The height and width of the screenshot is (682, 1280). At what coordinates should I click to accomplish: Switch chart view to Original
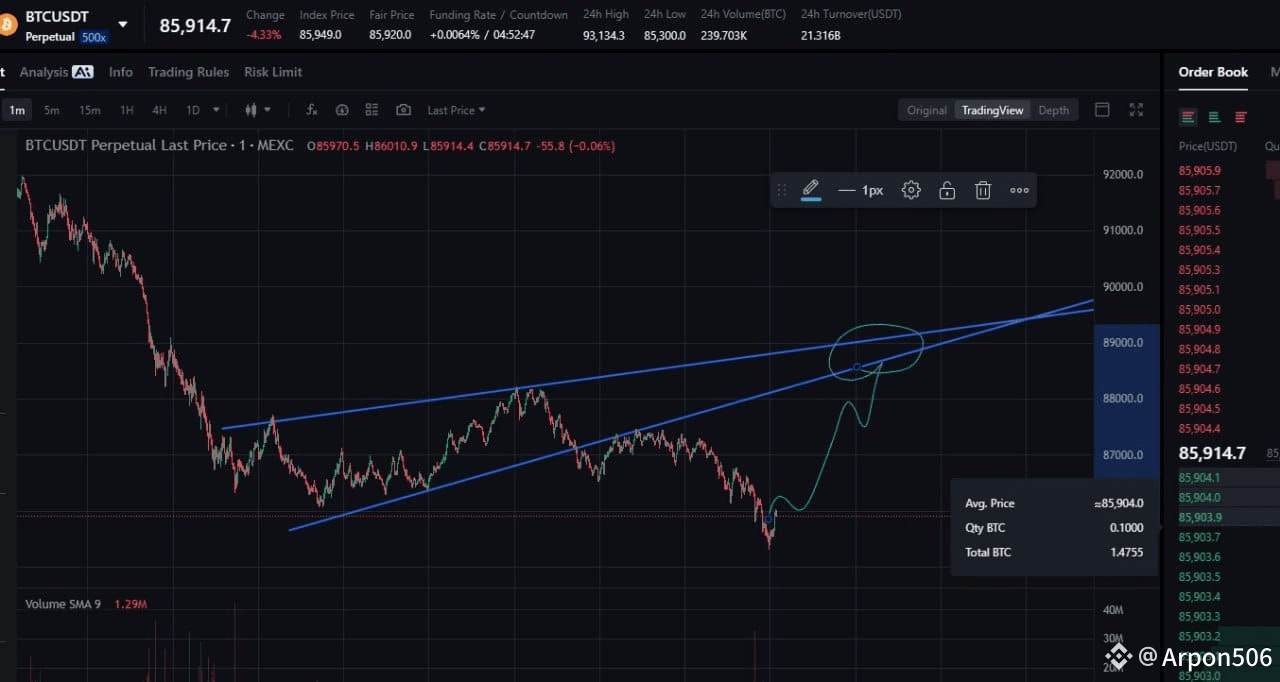point(927,110)
